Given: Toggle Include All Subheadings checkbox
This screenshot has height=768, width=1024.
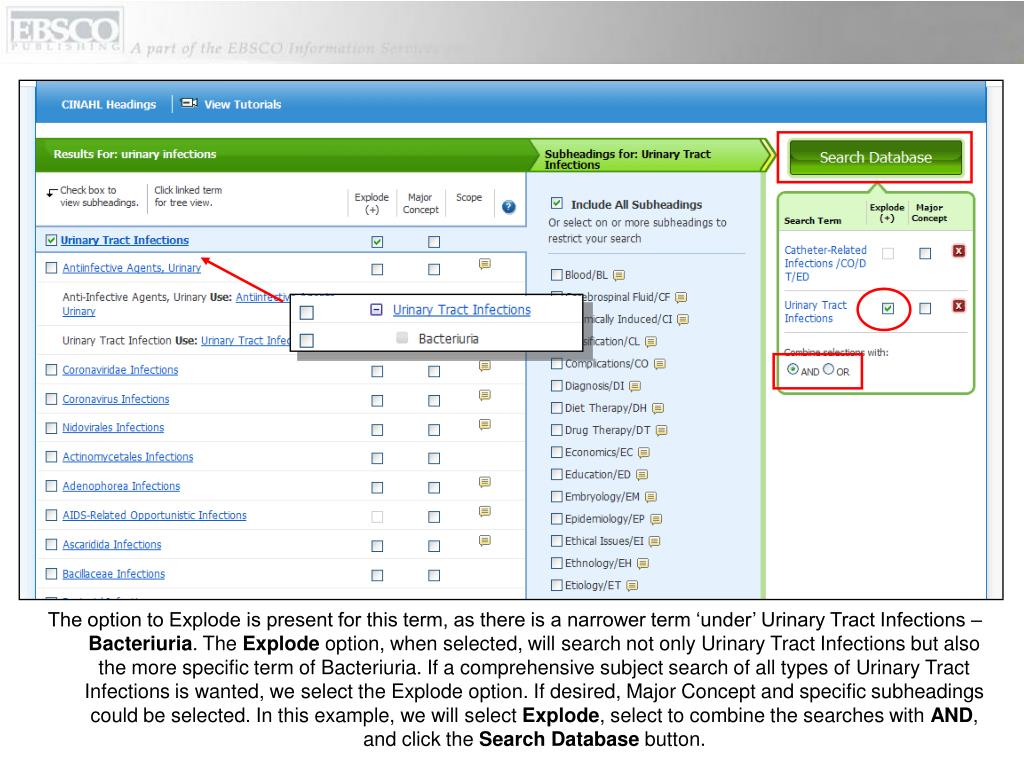Looking at the screenshot, I should [x=556, y=203].
